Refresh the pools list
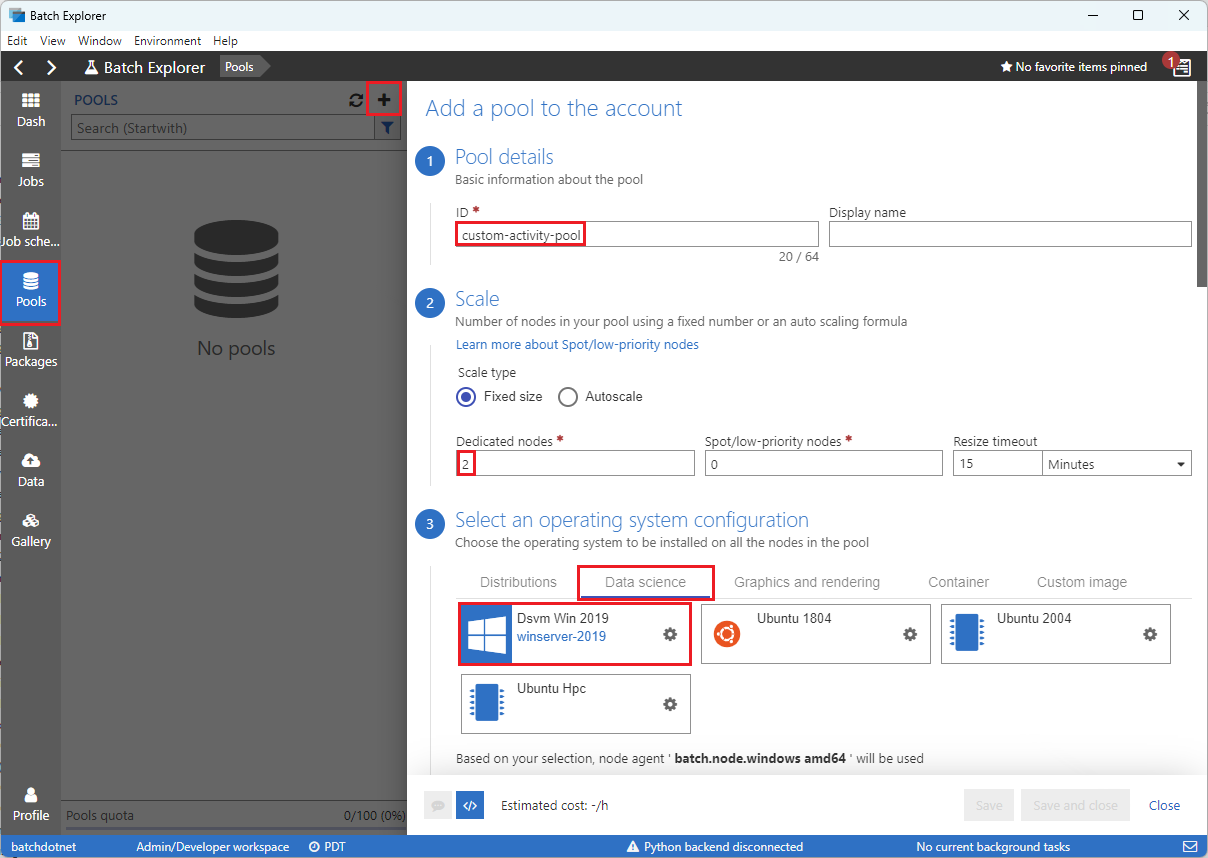 coord(356,100)
